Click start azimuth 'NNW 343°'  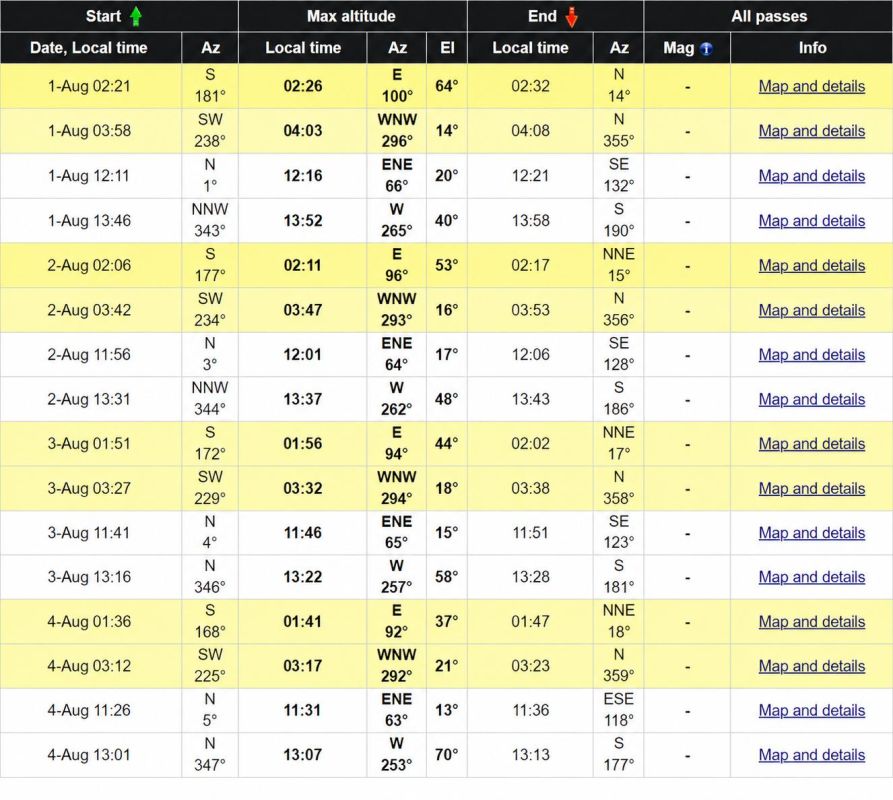pyautogui.click(x=210, y=220)
